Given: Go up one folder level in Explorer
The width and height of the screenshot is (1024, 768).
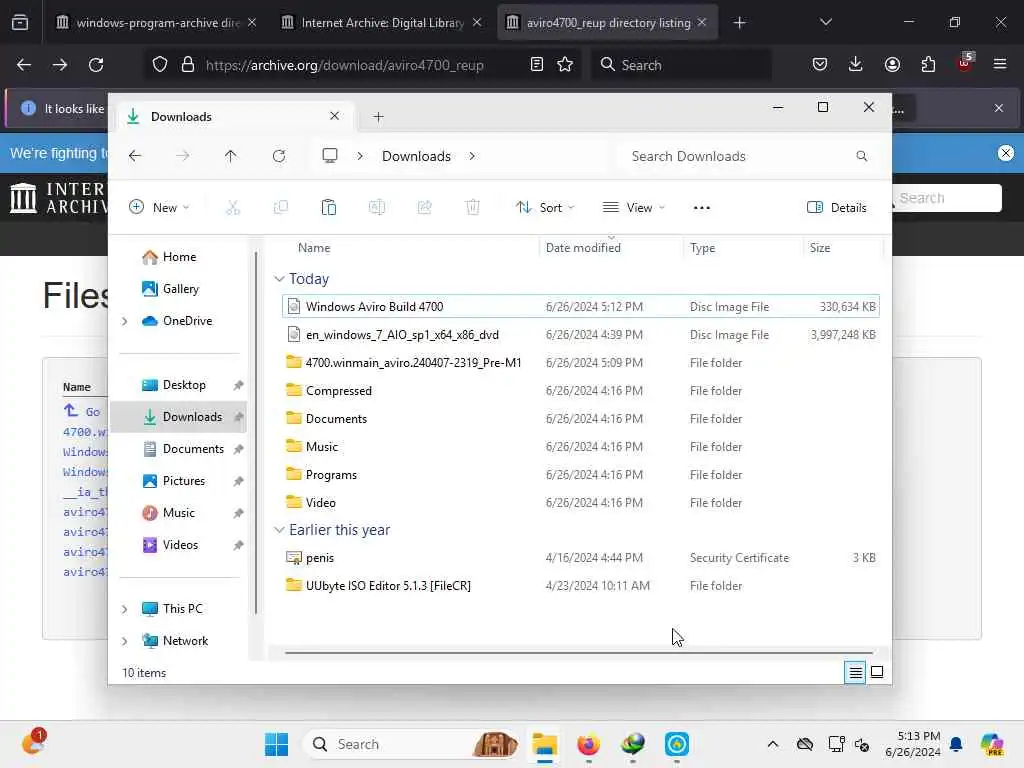Looking at the screenshot, I should click(x=231, y=156).
